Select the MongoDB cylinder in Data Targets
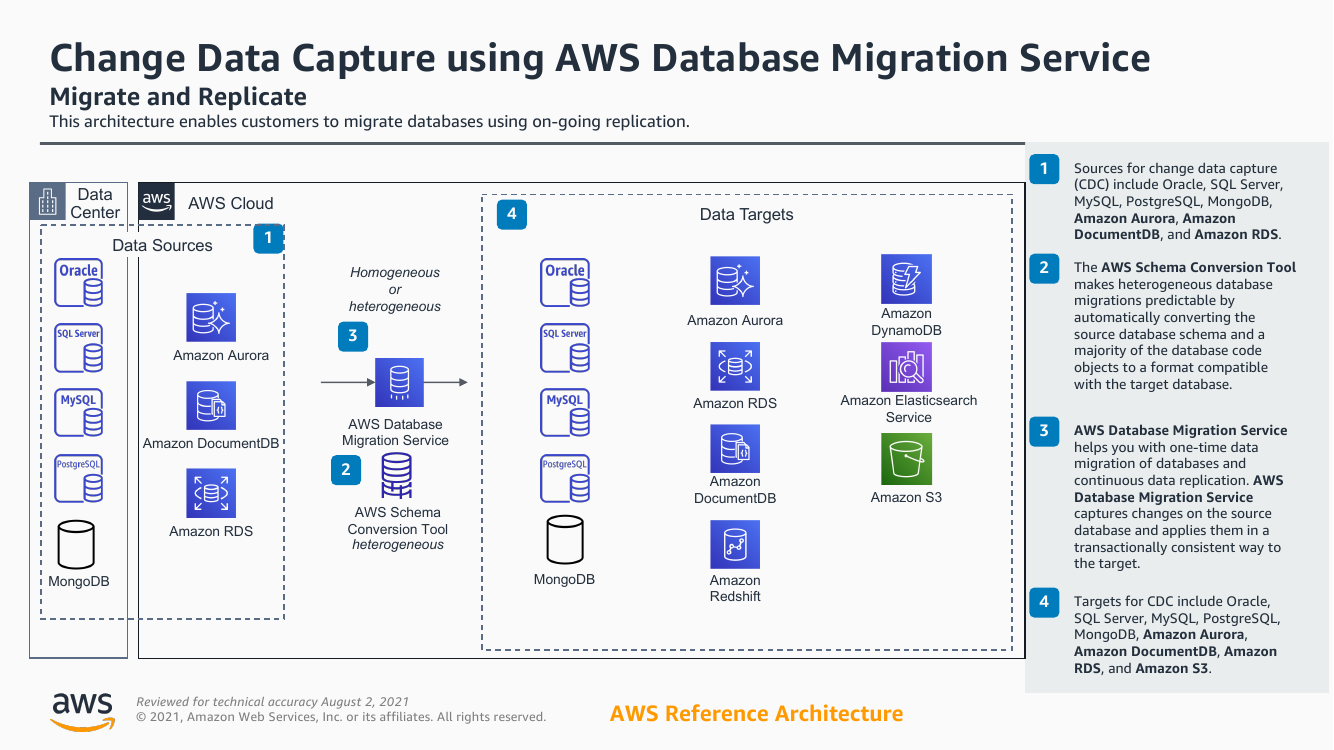Viewport: 1334px width, 750px height. coord(565,540)
